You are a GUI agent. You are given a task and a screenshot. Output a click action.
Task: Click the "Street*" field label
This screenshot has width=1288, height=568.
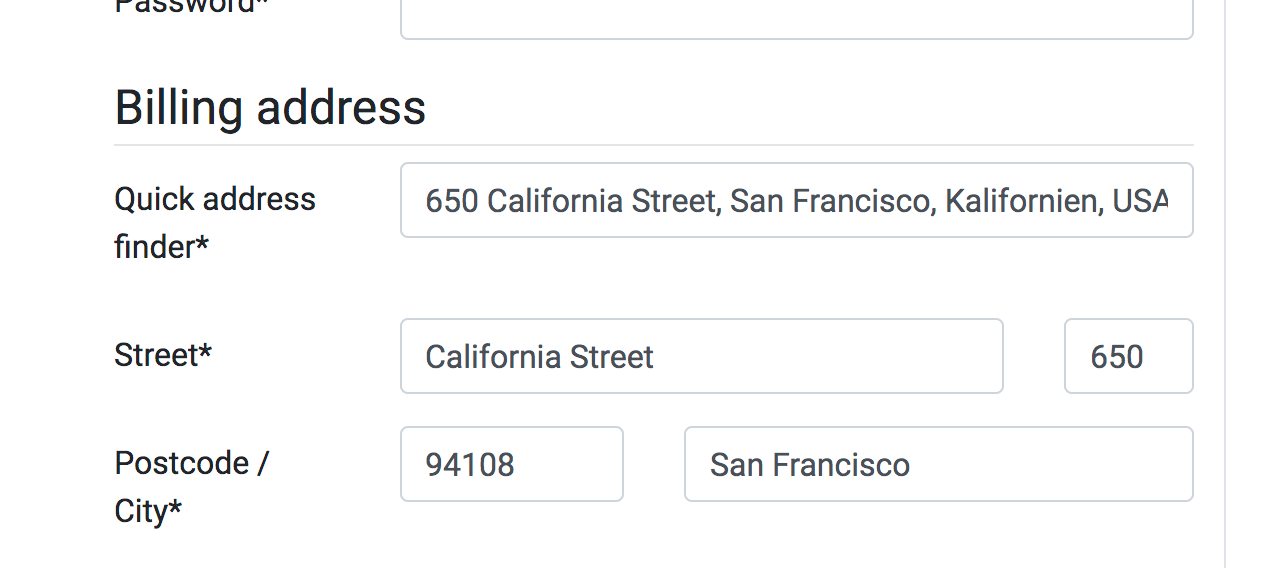(163, 355)
